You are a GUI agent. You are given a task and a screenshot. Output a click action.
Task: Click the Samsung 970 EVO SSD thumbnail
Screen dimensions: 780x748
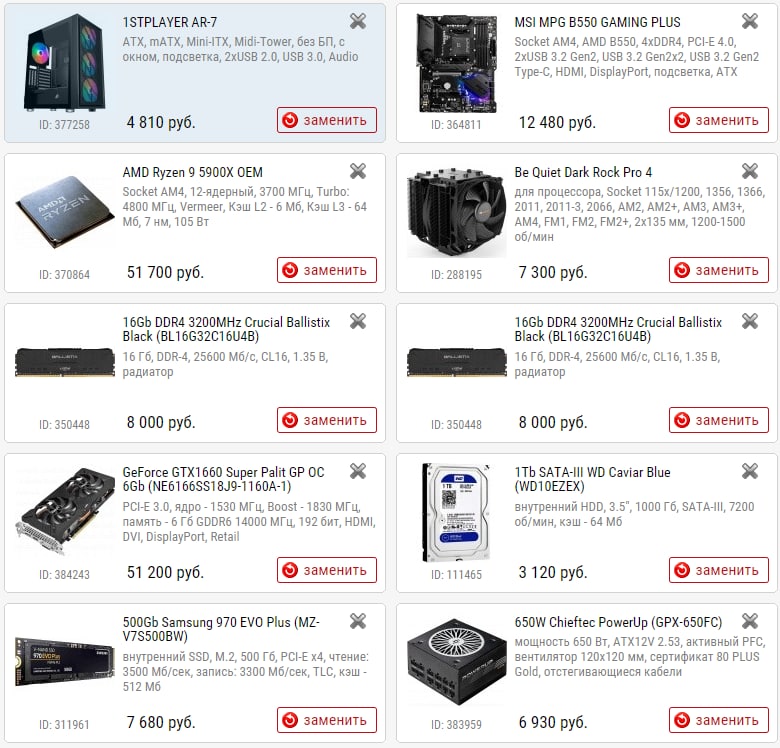click(x=65, y=661)
